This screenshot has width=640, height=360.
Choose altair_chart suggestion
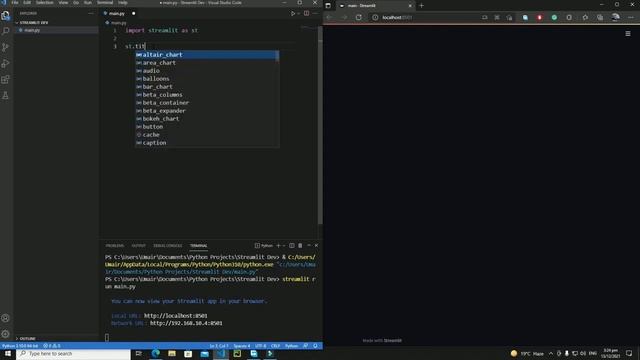point(206,55)
